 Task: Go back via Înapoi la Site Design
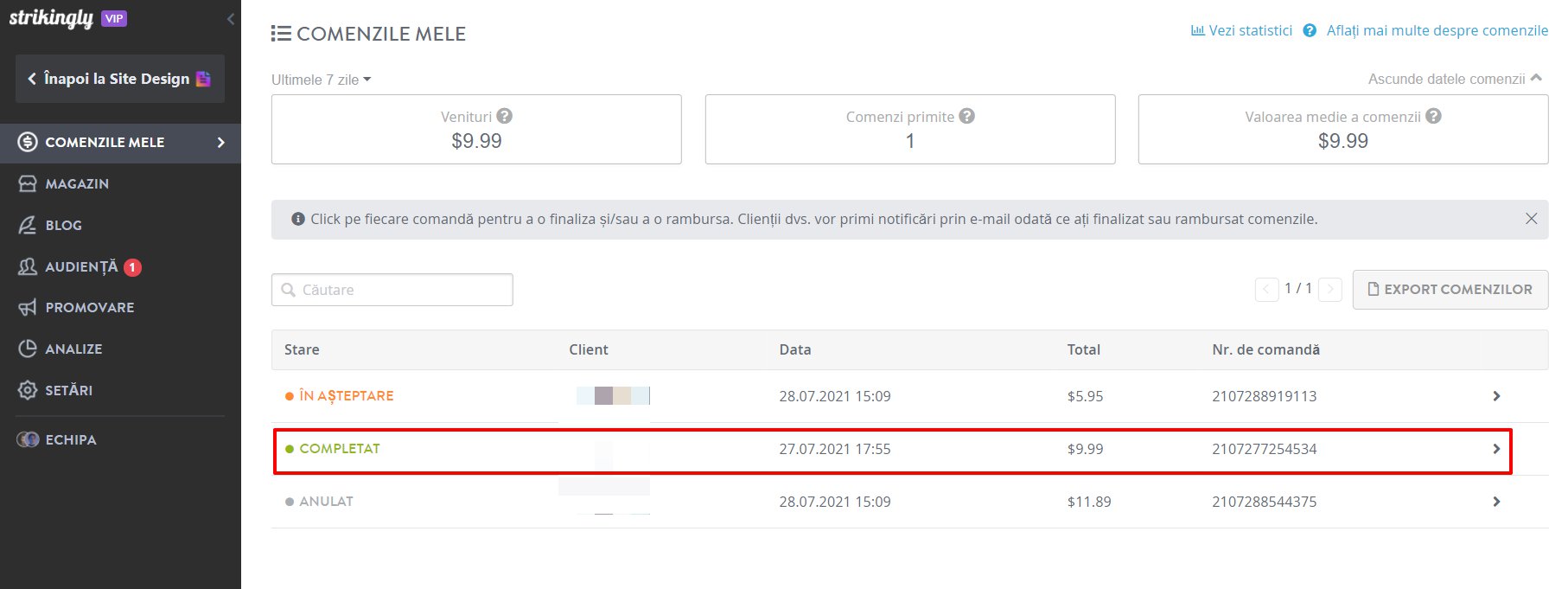tap(120, 79)
